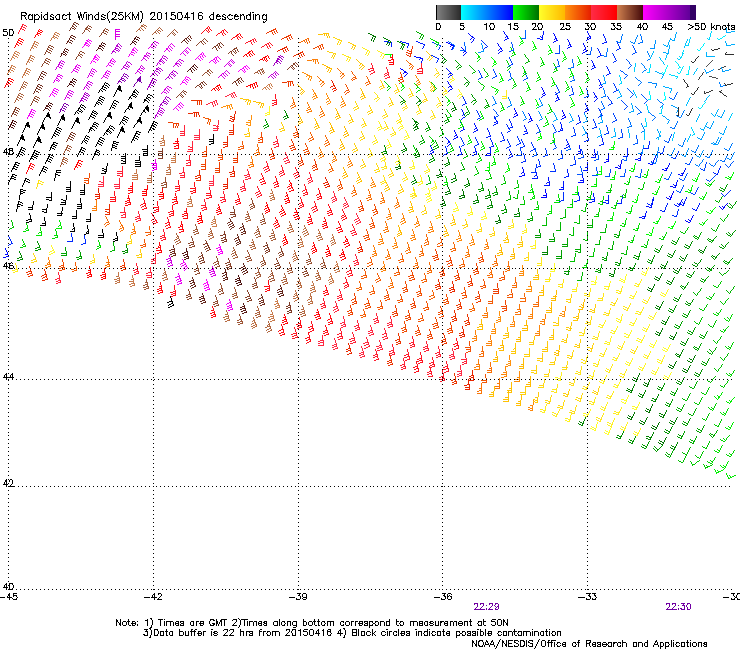Click the 'NOAA/NESDIS/Office of Research and Applications' credit

[589, 644]
